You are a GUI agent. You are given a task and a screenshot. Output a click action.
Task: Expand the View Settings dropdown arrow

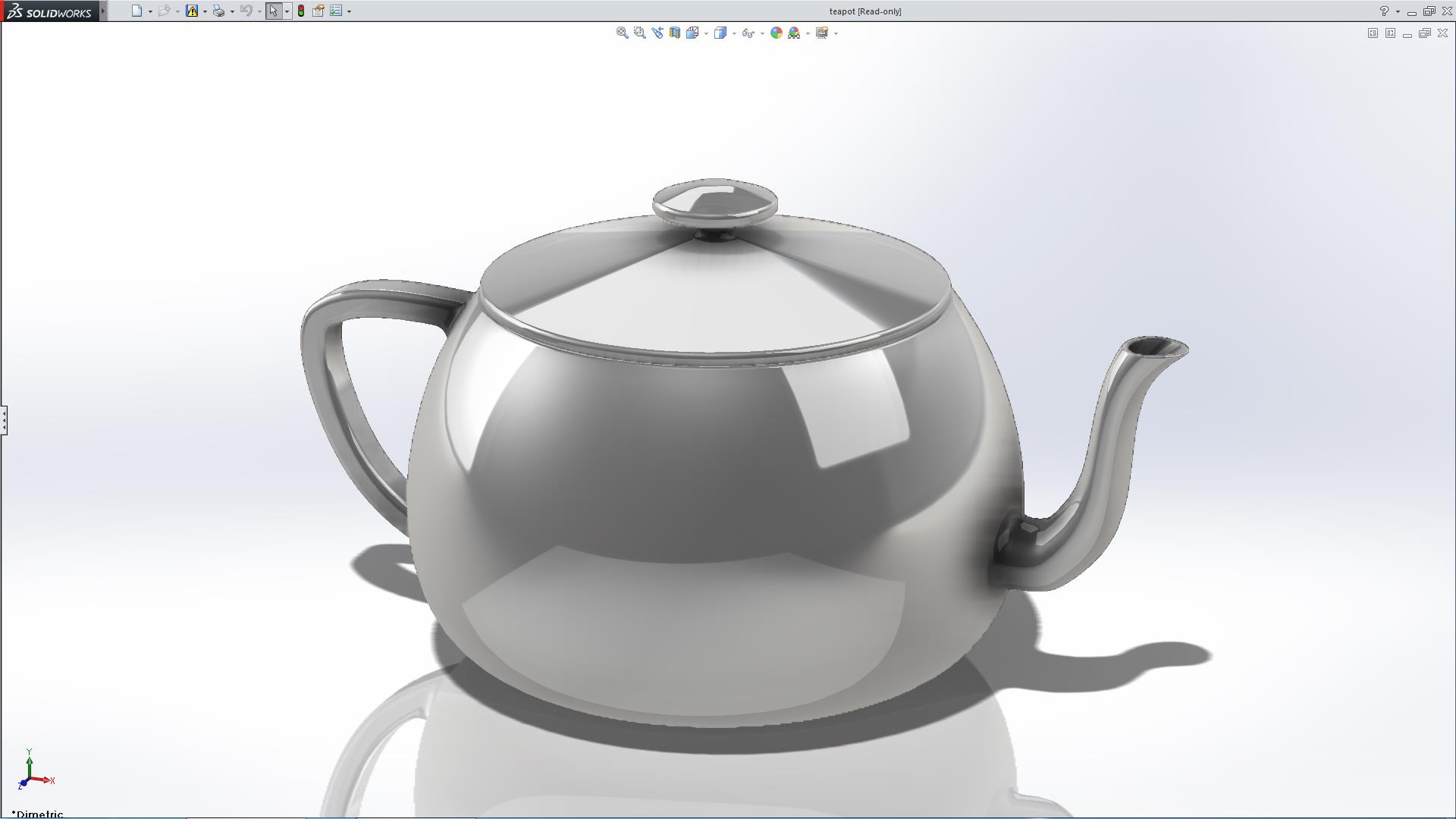[836, 33]
